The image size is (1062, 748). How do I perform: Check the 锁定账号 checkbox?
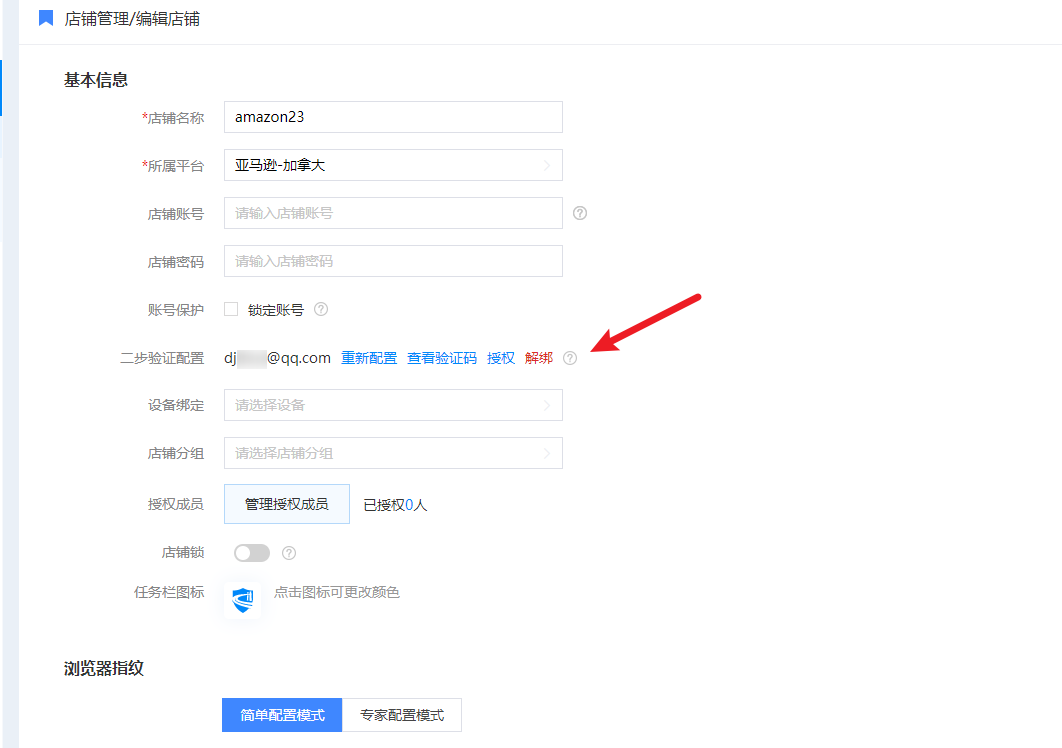coord(231,310)
